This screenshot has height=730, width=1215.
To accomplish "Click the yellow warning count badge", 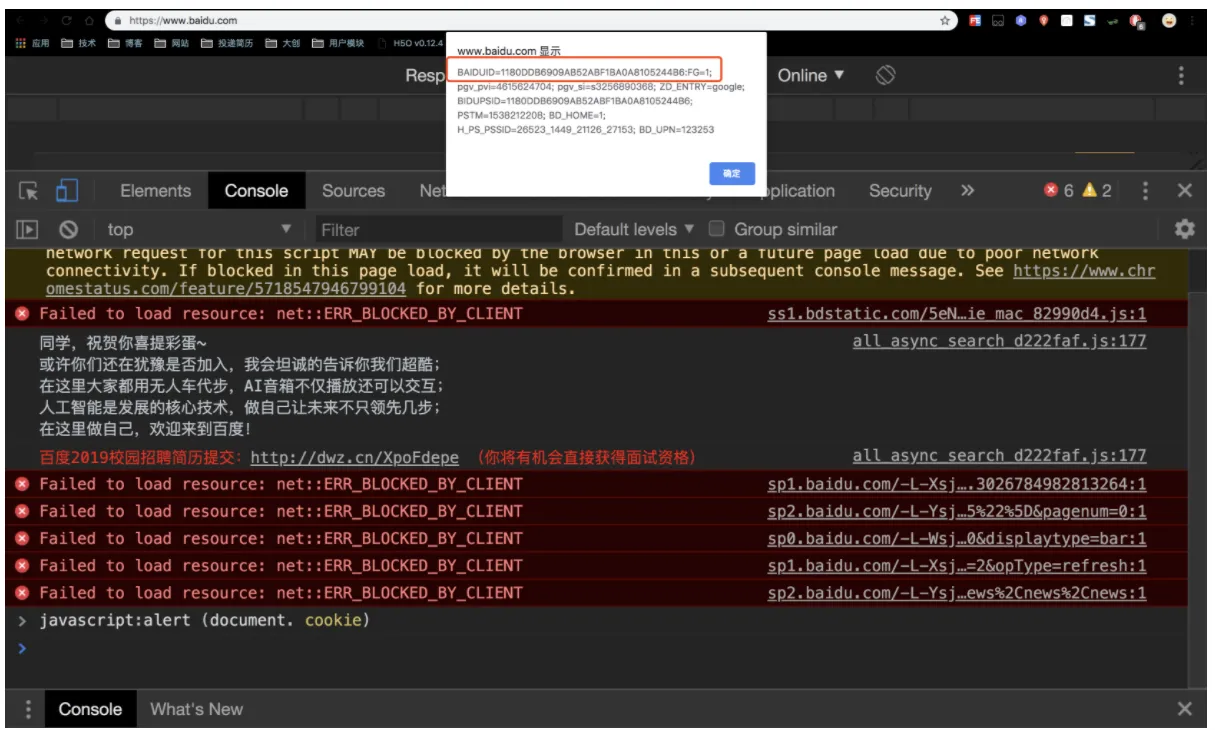I will click(1097, 190).
